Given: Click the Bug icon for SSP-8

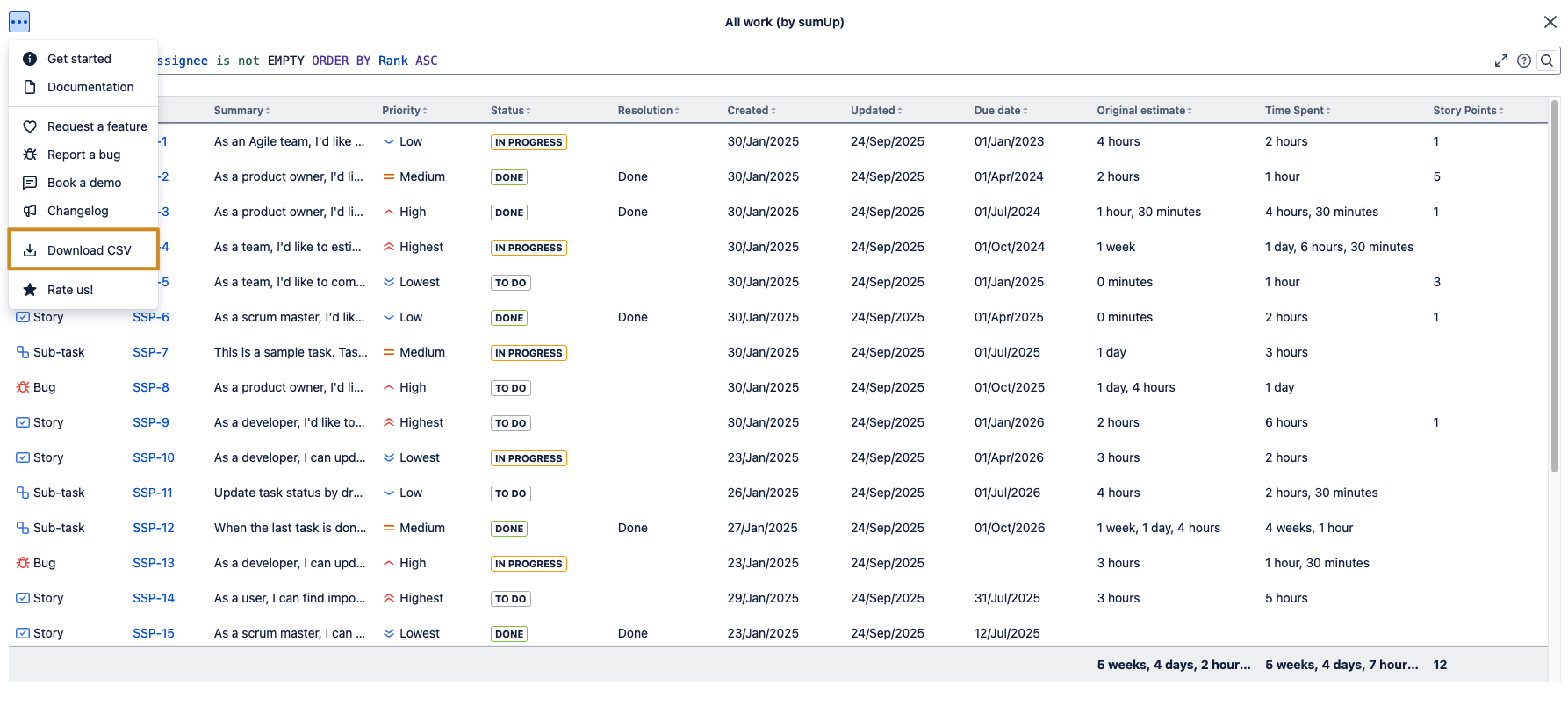Looking at the screenshot, I should tap(23, 387).
